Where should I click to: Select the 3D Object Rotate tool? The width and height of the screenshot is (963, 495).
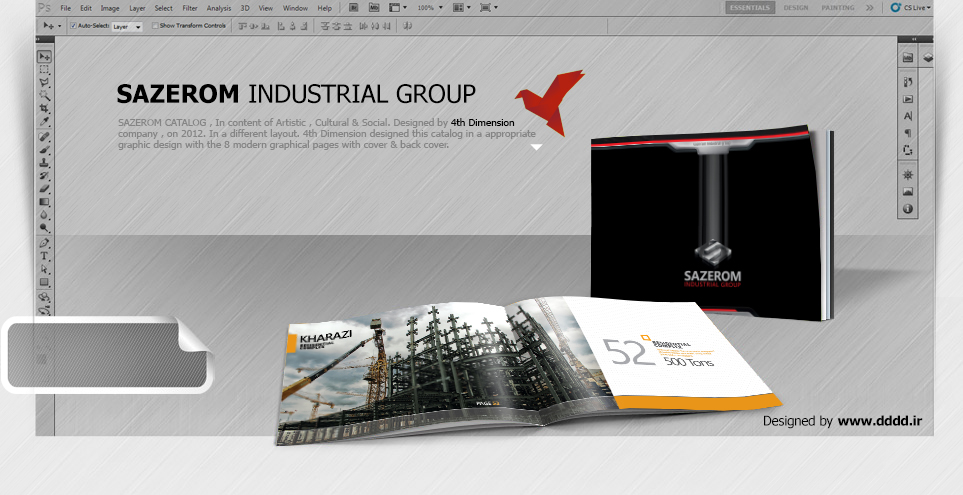44,297
